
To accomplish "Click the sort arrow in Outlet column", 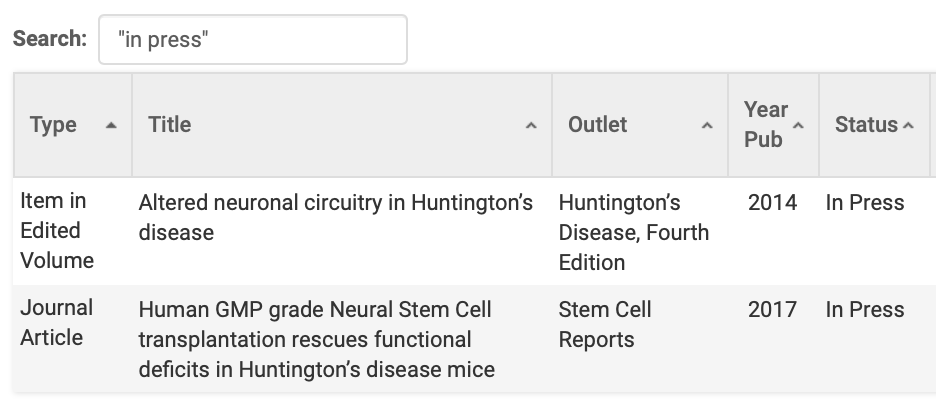I will 707,126.
